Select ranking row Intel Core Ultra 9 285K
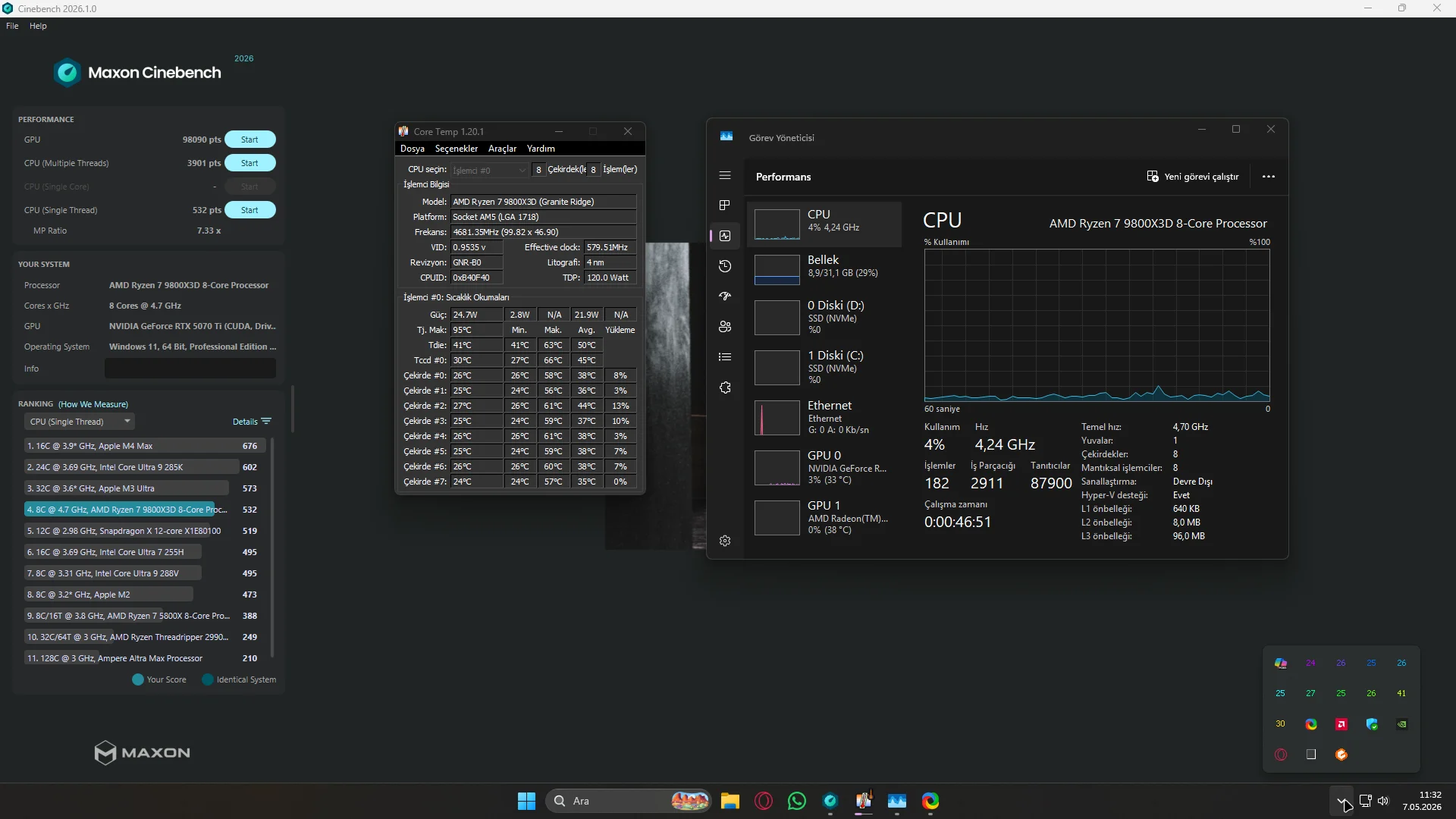1456x819 pixels. pyautogui.click(x=144, y=467)
